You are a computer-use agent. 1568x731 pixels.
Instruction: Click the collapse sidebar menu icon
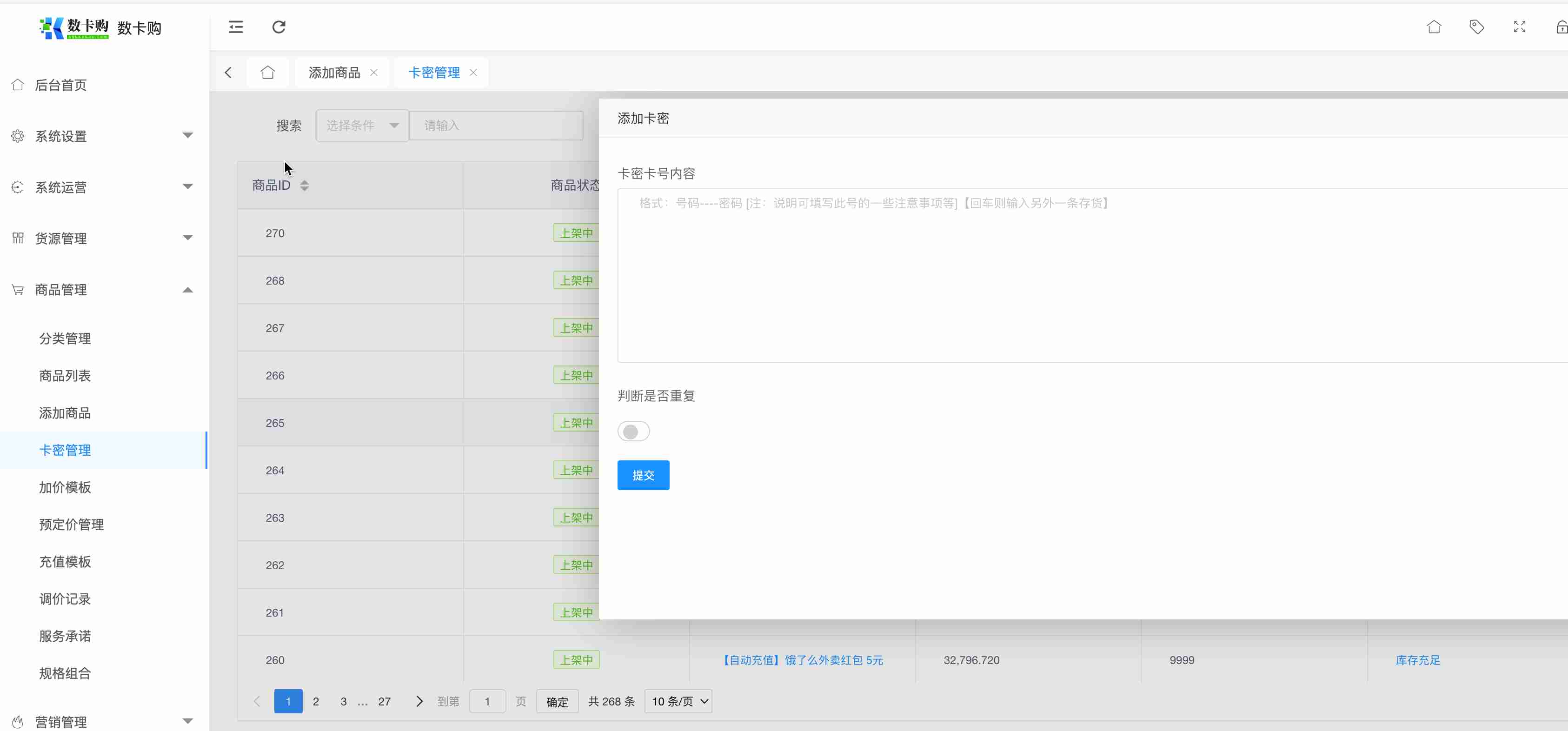click(x=236, y=27)
